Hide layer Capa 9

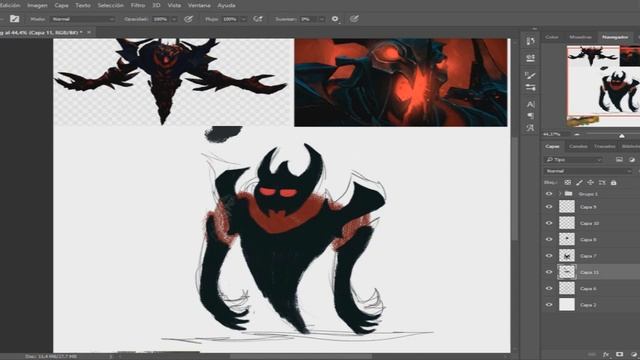tap(549, 207)
